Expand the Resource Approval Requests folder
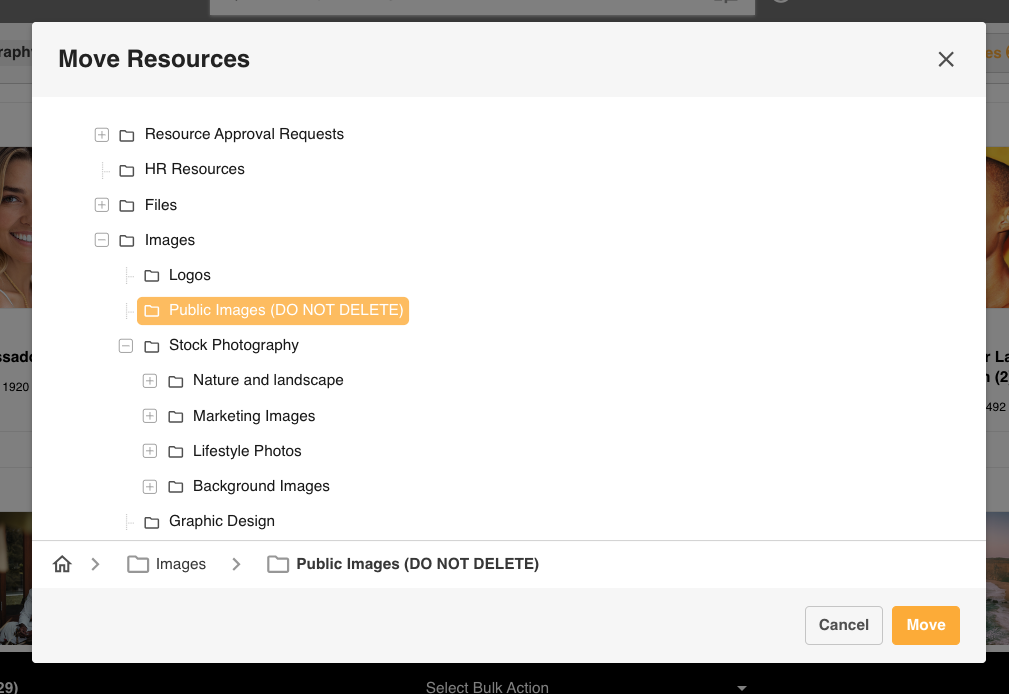This screenshot has height=694, width=1009. coord(102,135)
